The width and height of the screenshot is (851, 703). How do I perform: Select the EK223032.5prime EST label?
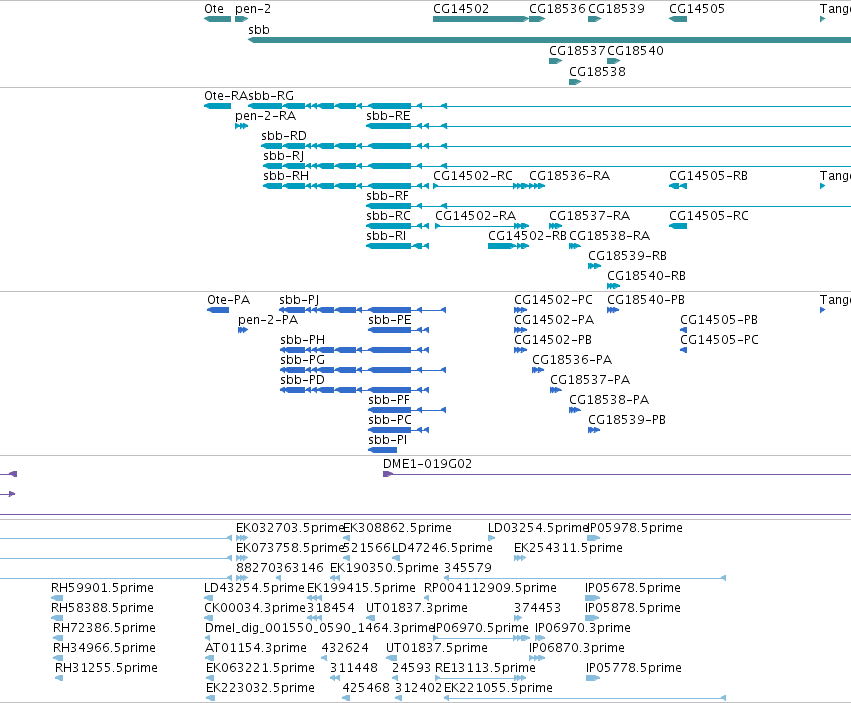[x=261, y=688]
